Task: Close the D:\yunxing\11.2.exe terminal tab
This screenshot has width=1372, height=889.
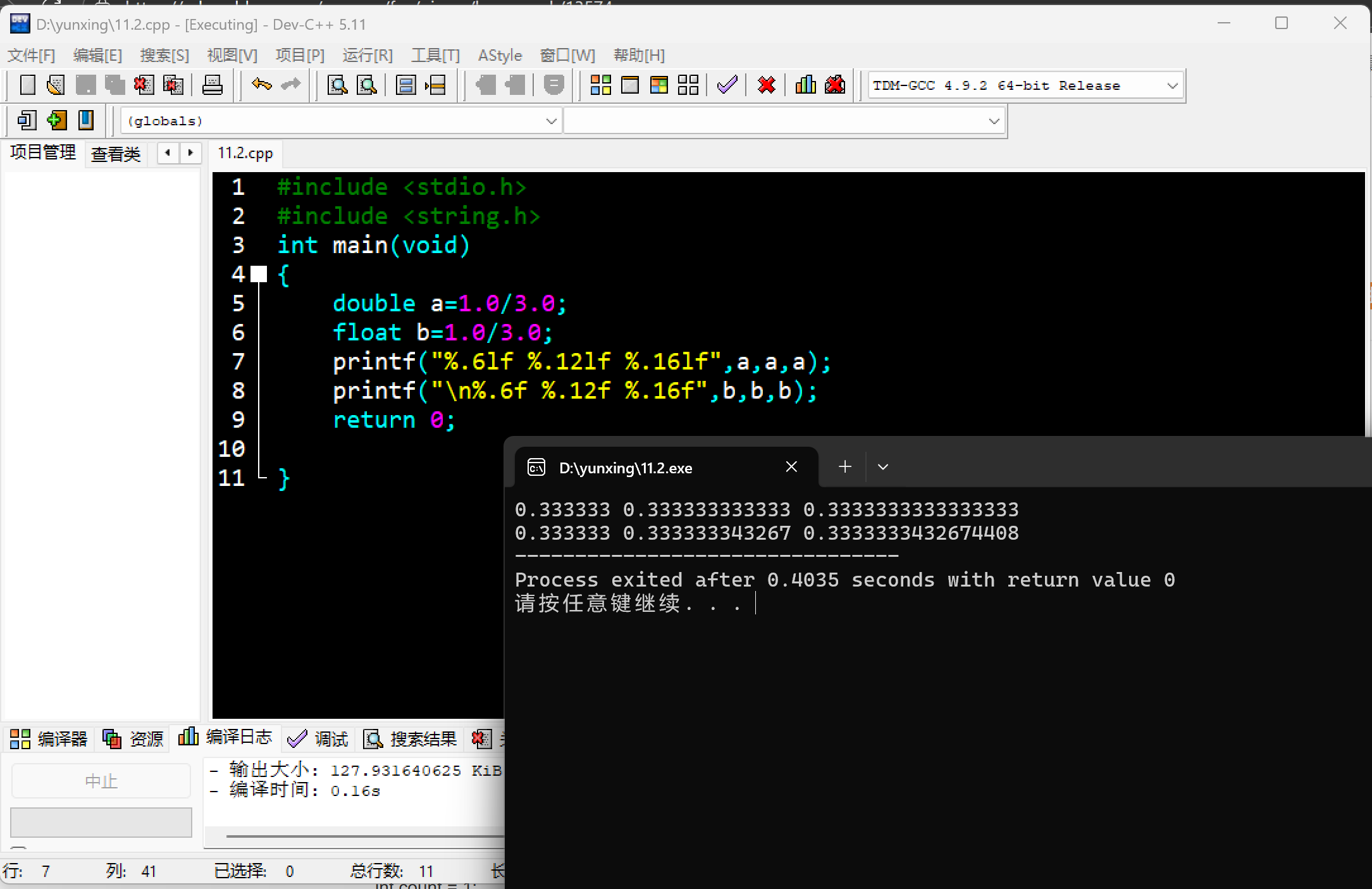Action: [791, 467]
